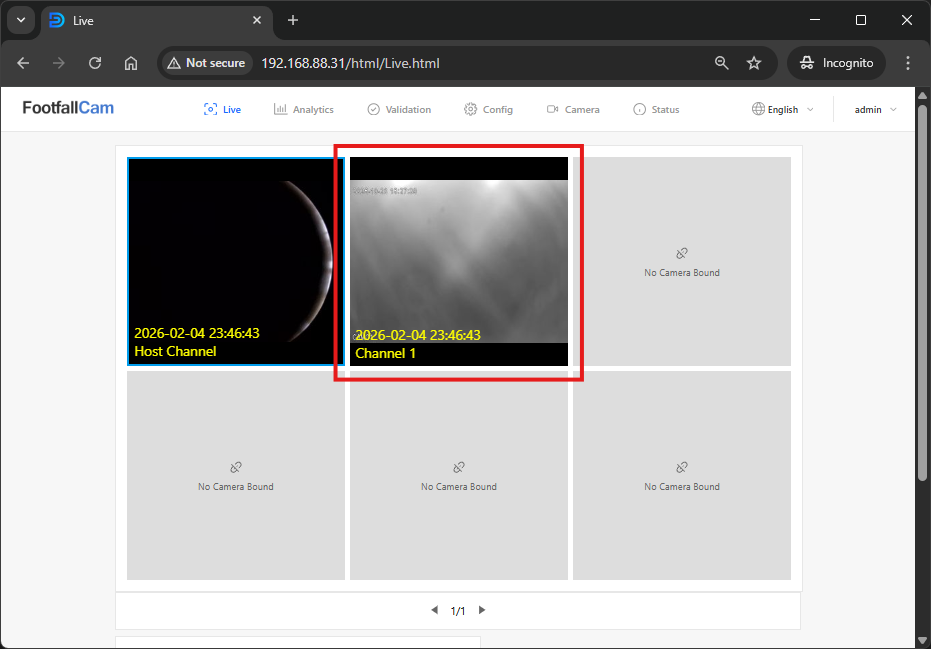Click the unbound link icon in top-right tile
This screenshot has height=649, width=931.
[x=682, y=254]
